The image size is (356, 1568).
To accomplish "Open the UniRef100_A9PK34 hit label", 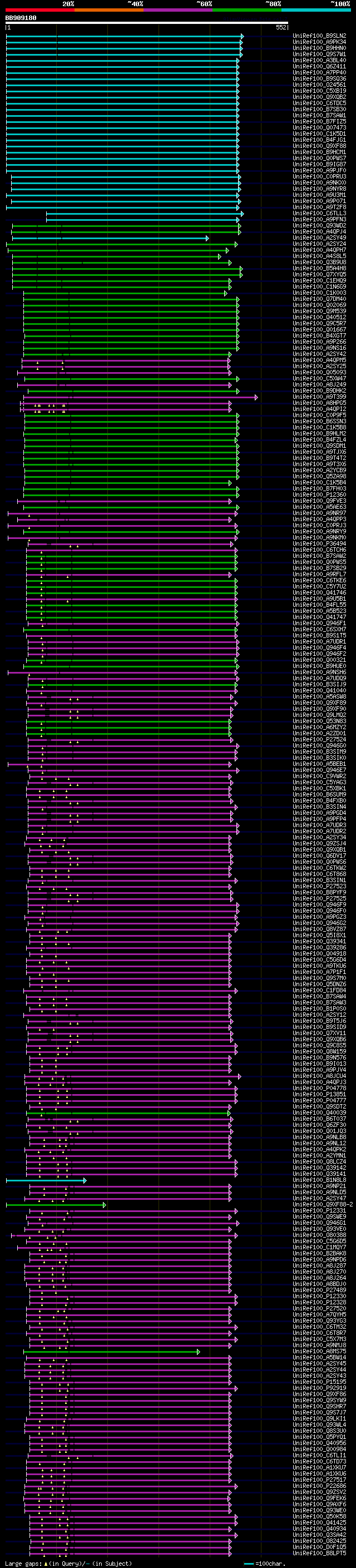I will coord(319,42).
